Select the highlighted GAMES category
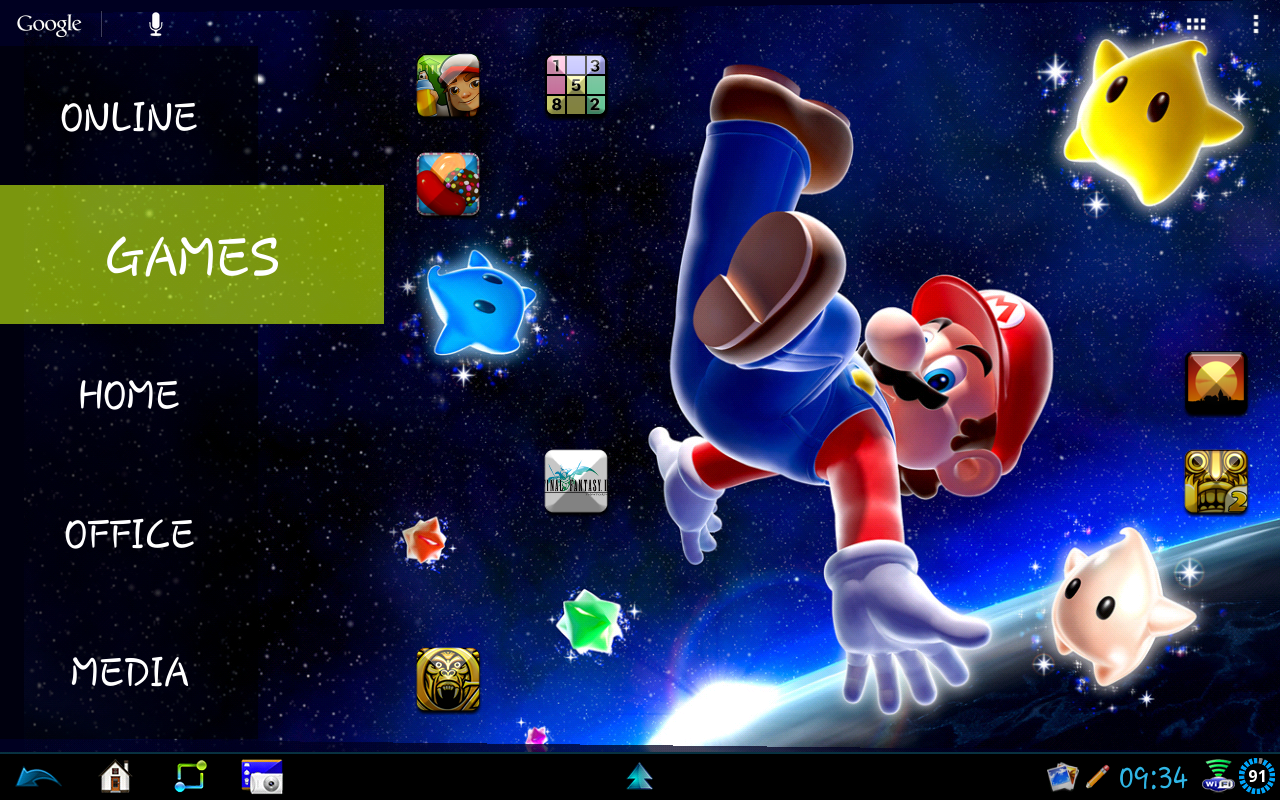 [192, 254]
